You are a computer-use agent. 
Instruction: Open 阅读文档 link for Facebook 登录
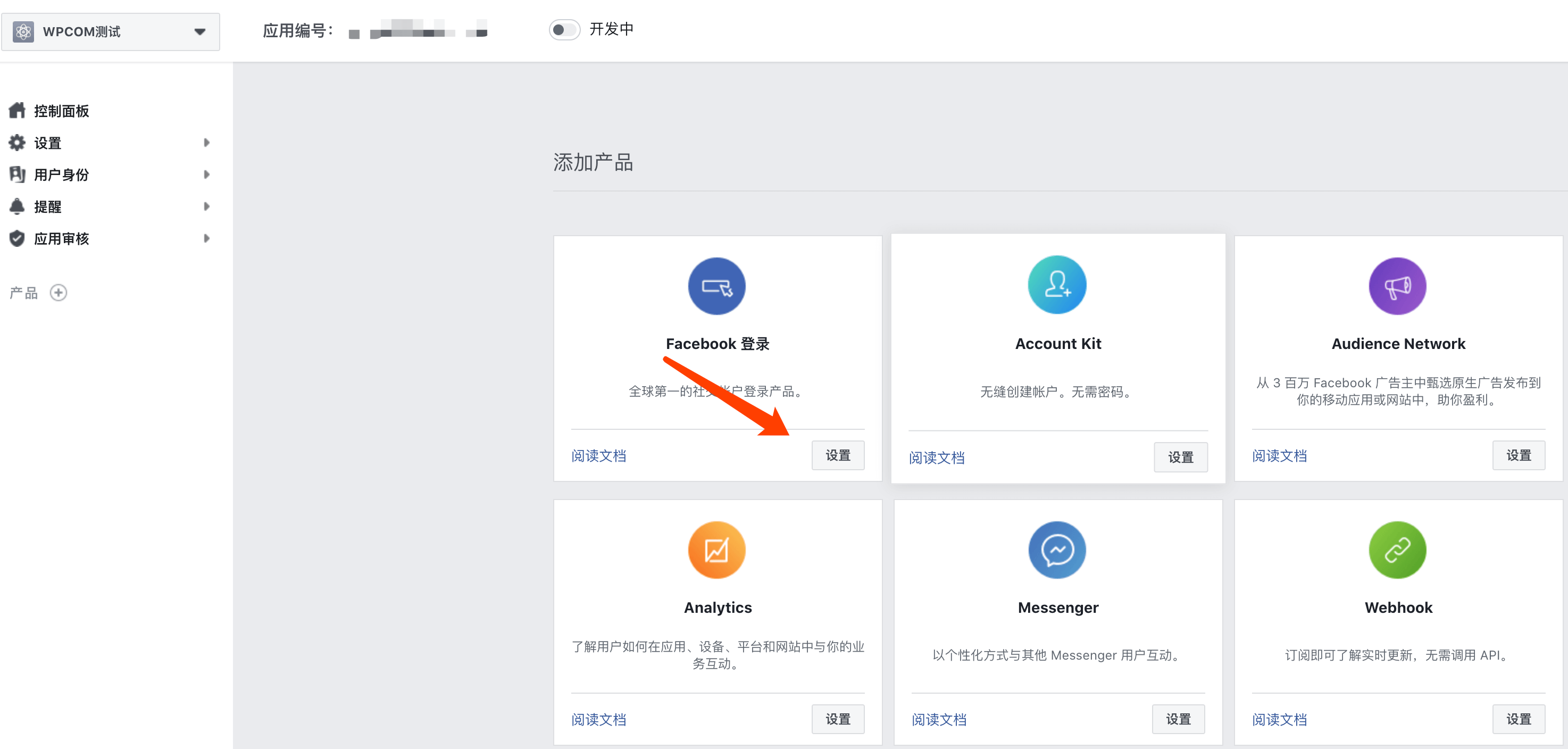[599, 456]
